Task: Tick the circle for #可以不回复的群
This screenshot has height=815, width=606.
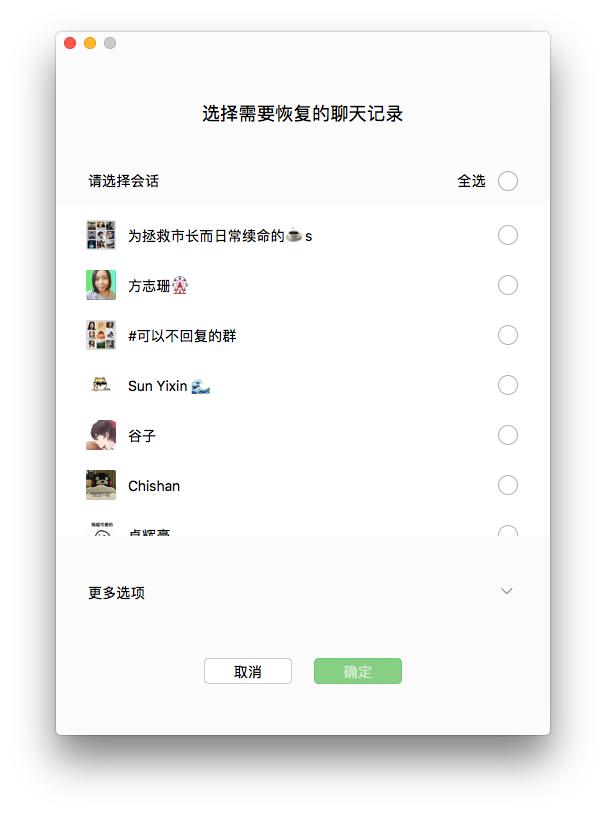Action: pyautogui.click(x=508, y=335)
